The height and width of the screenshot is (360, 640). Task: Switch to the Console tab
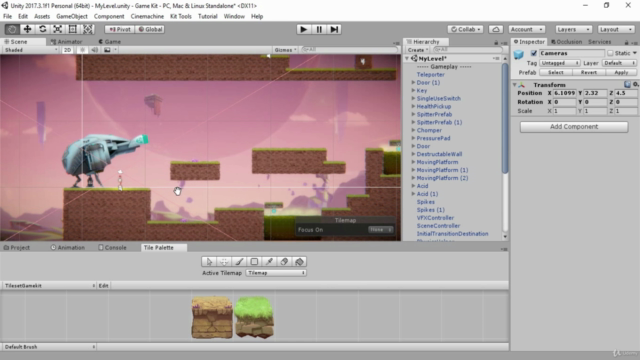coord(112,248)
